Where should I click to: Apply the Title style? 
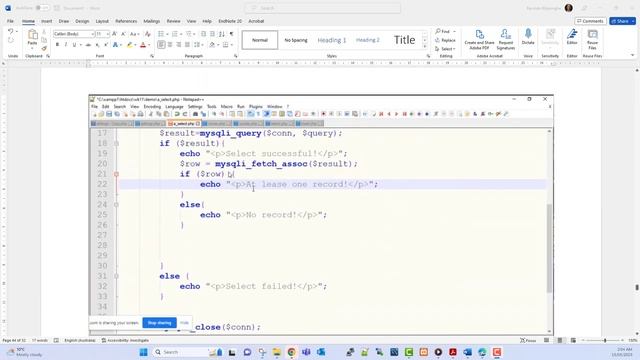(404, 40)
